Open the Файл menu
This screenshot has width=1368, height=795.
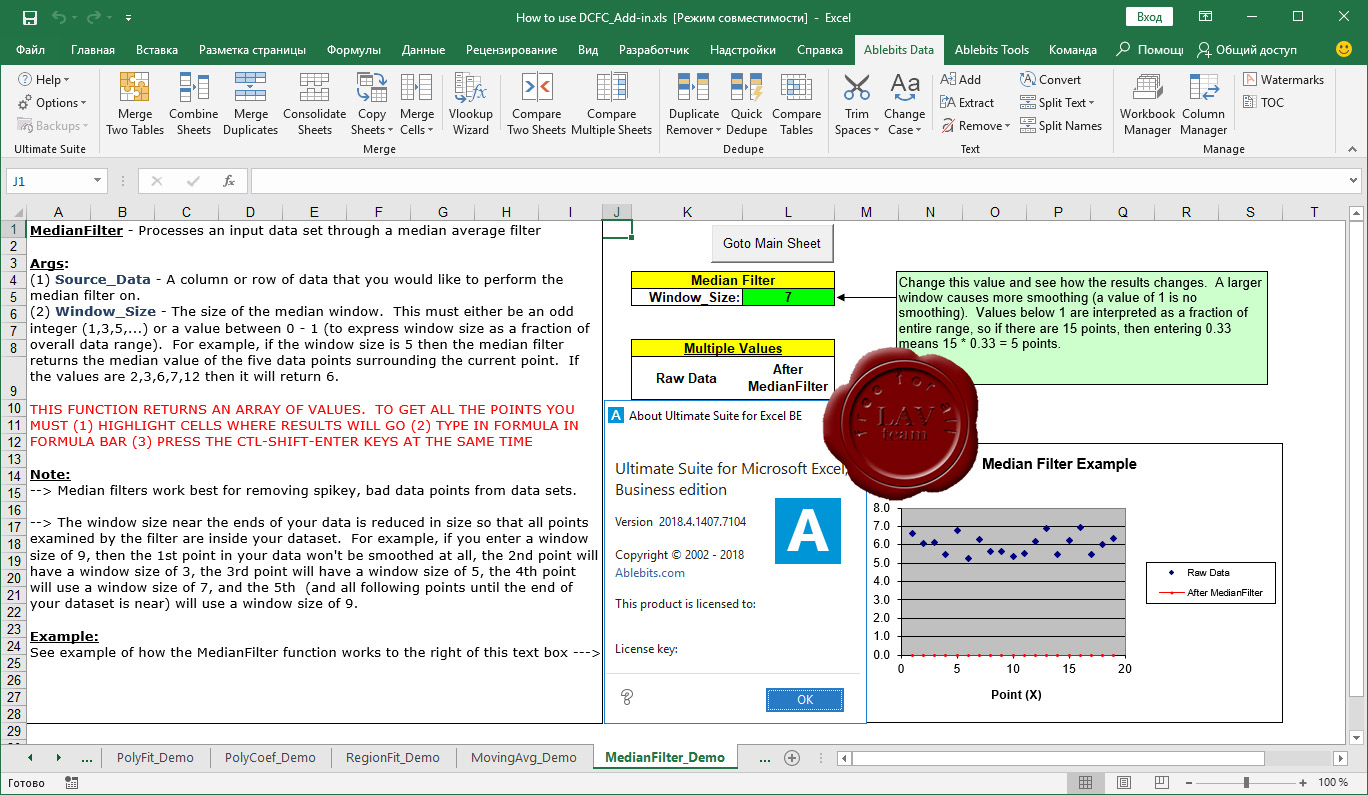(x=30, y=49)
